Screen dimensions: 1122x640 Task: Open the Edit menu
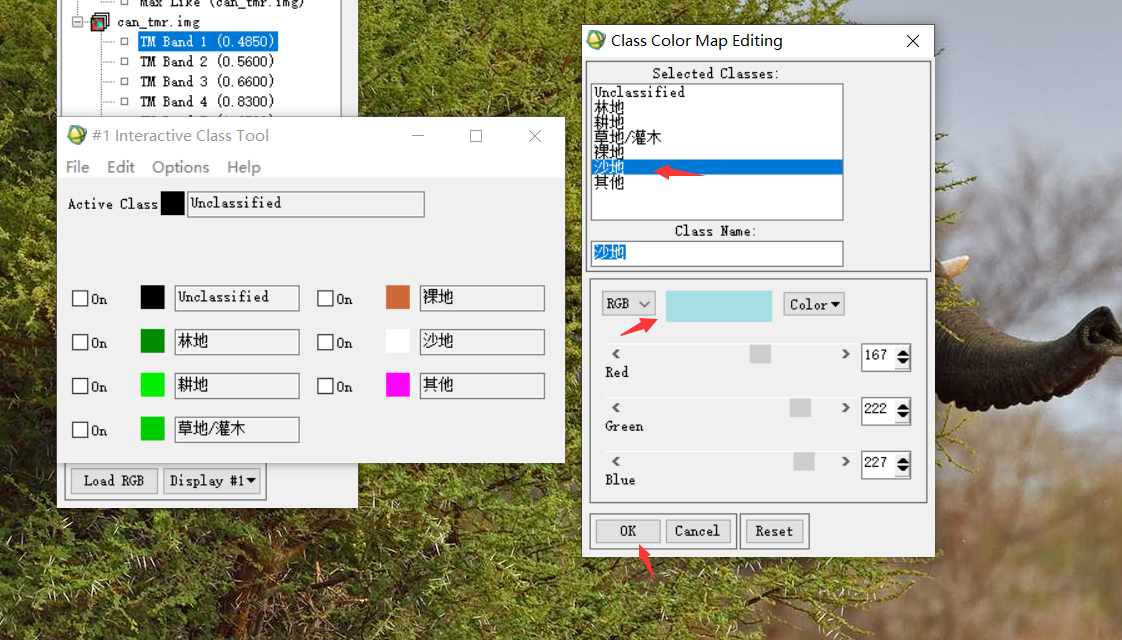pyautogui.click(x=120, y=167)
